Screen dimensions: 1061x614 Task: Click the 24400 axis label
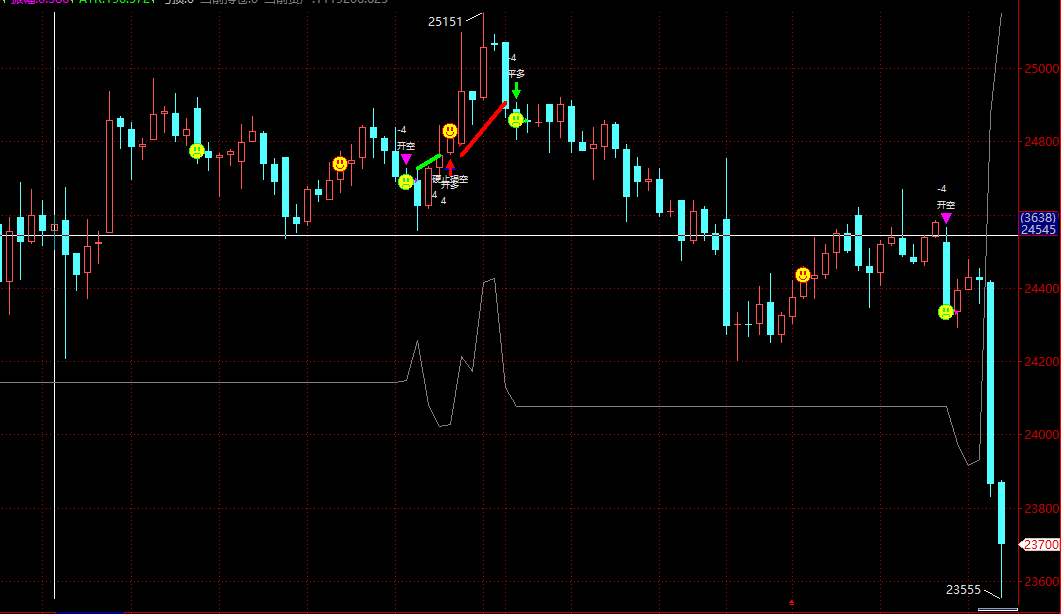1041,288
